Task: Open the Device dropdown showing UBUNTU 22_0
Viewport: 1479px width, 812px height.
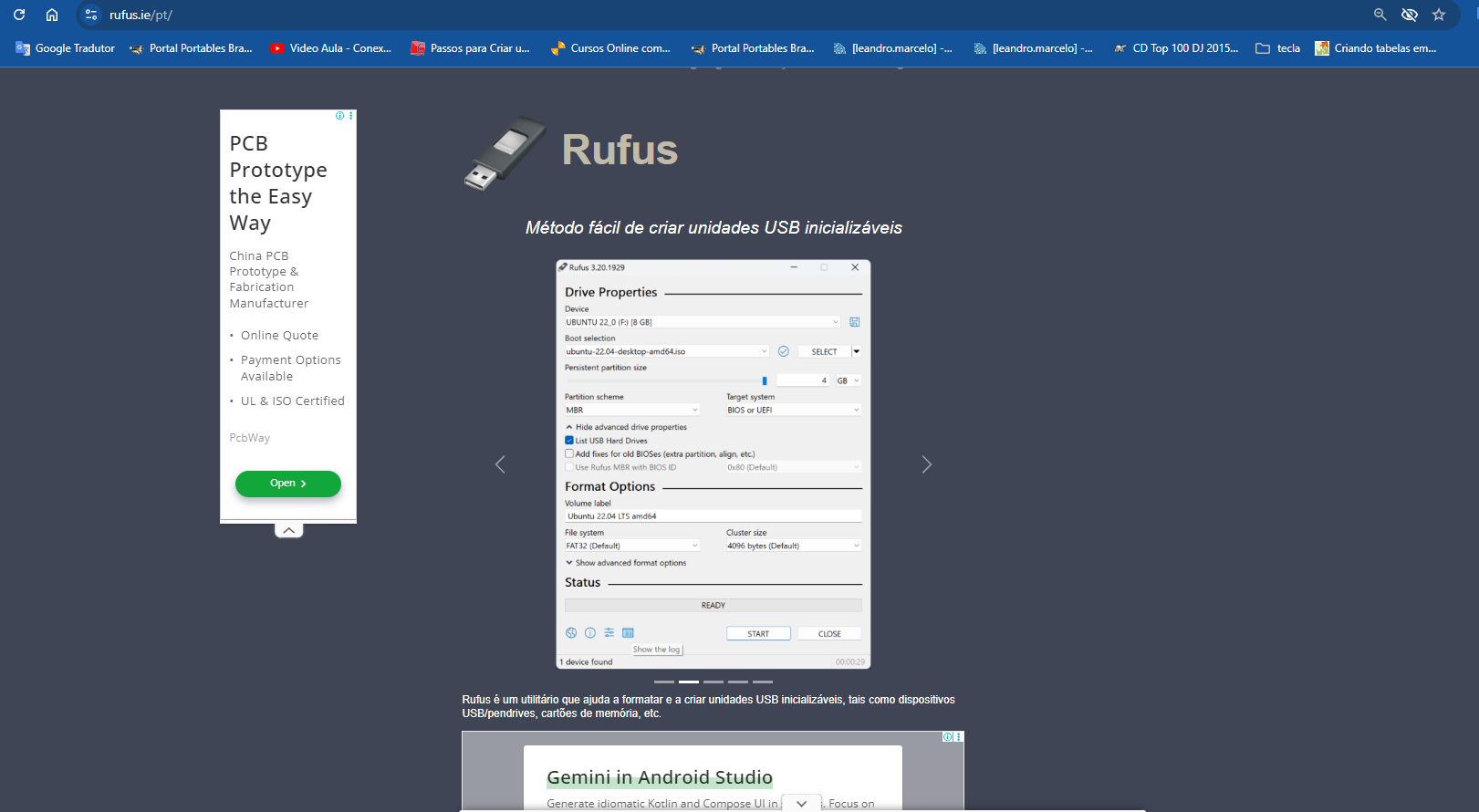Action: (703, 322)
